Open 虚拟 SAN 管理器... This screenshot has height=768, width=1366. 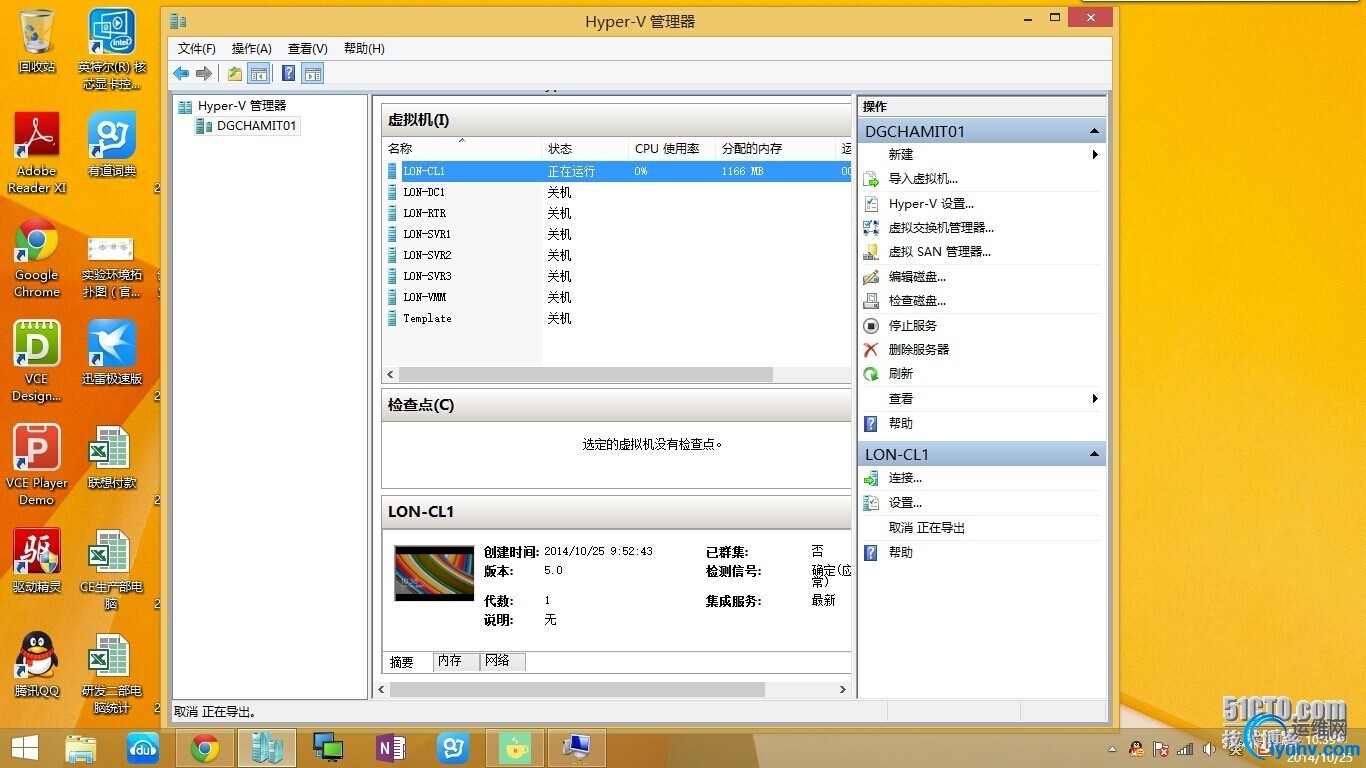tap(939, 252)
